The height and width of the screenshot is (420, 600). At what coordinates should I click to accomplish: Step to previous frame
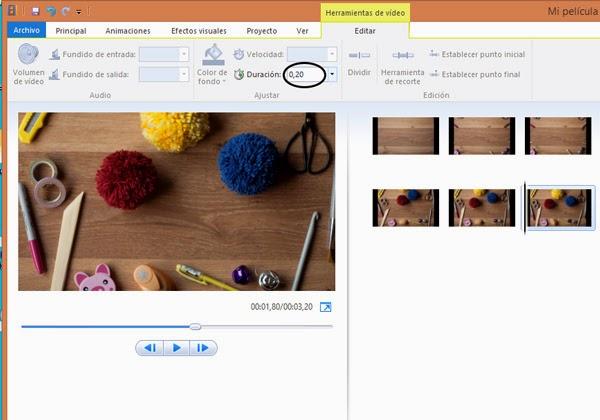(x=149, y=348)
